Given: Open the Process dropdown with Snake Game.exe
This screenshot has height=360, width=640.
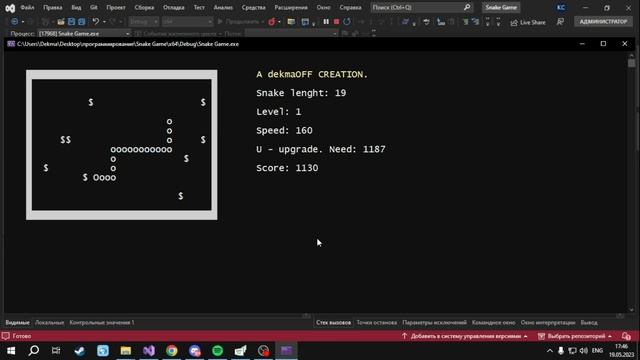Looking at the screenshot, I should coord(84,34).
